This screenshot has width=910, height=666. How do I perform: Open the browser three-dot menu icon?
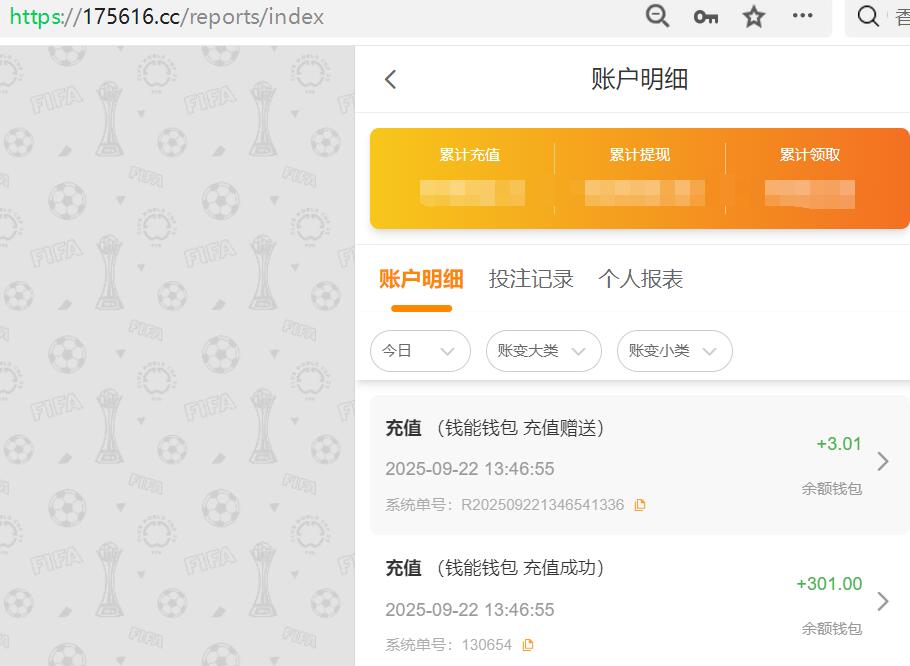tap(802, 17)
